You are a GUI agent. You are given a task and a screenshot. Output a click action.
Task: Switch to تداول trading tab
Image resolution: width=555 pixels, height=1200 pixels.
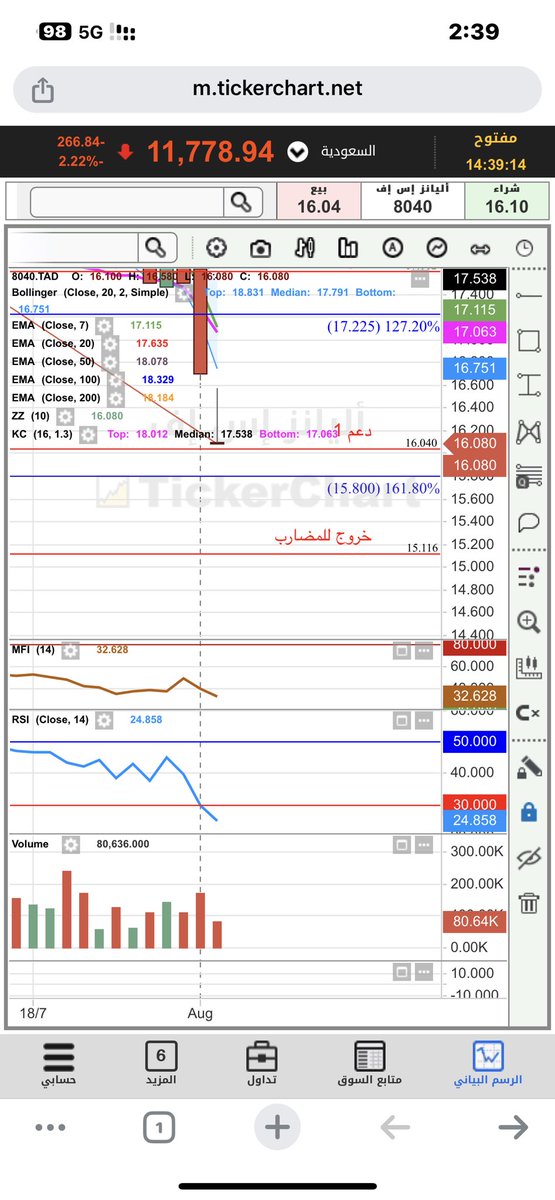pos(262,1065)
